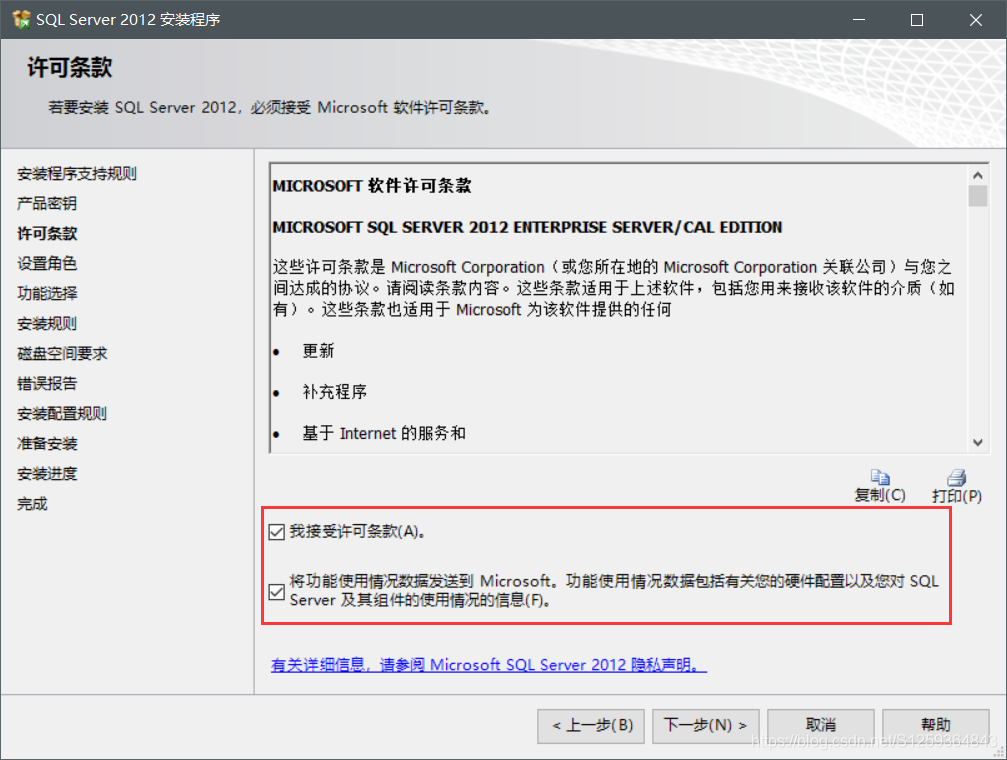The height and width of the screenshot is (760, 1007).
Task: Open the SQL Server 2012 隐私声明 link
Action: 489,665
